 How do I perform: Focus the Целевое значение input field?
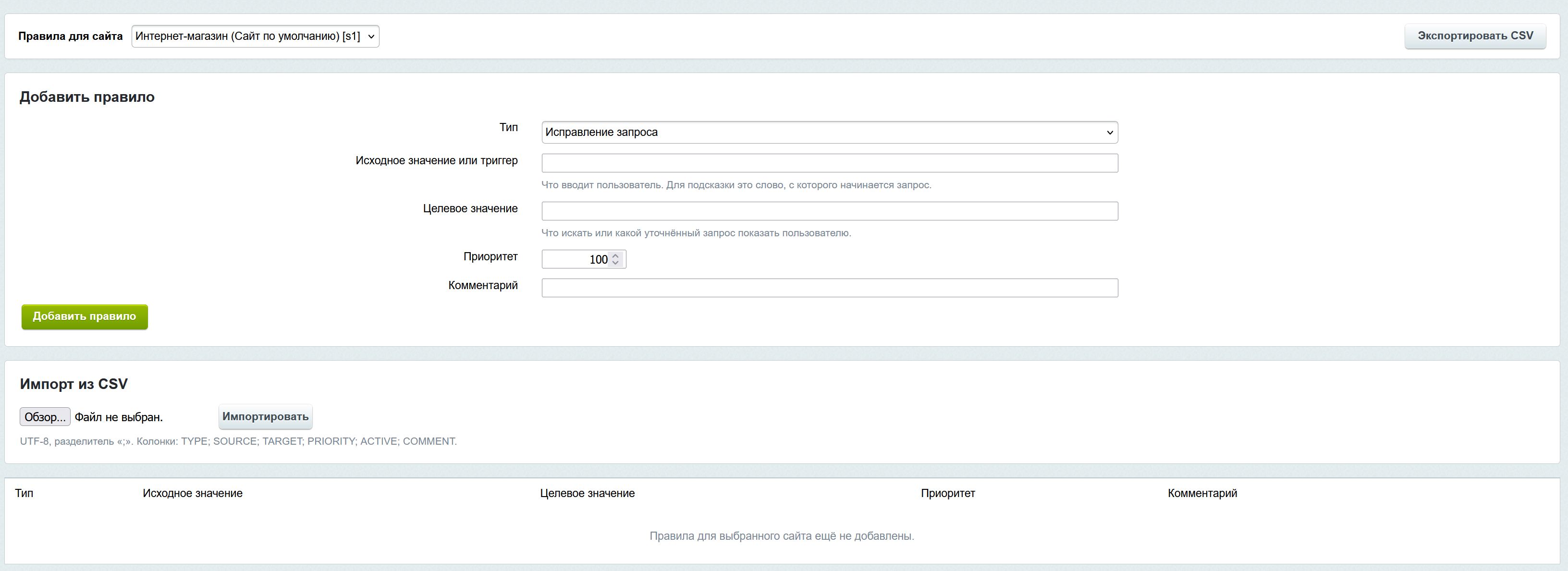tap(830, 211)
